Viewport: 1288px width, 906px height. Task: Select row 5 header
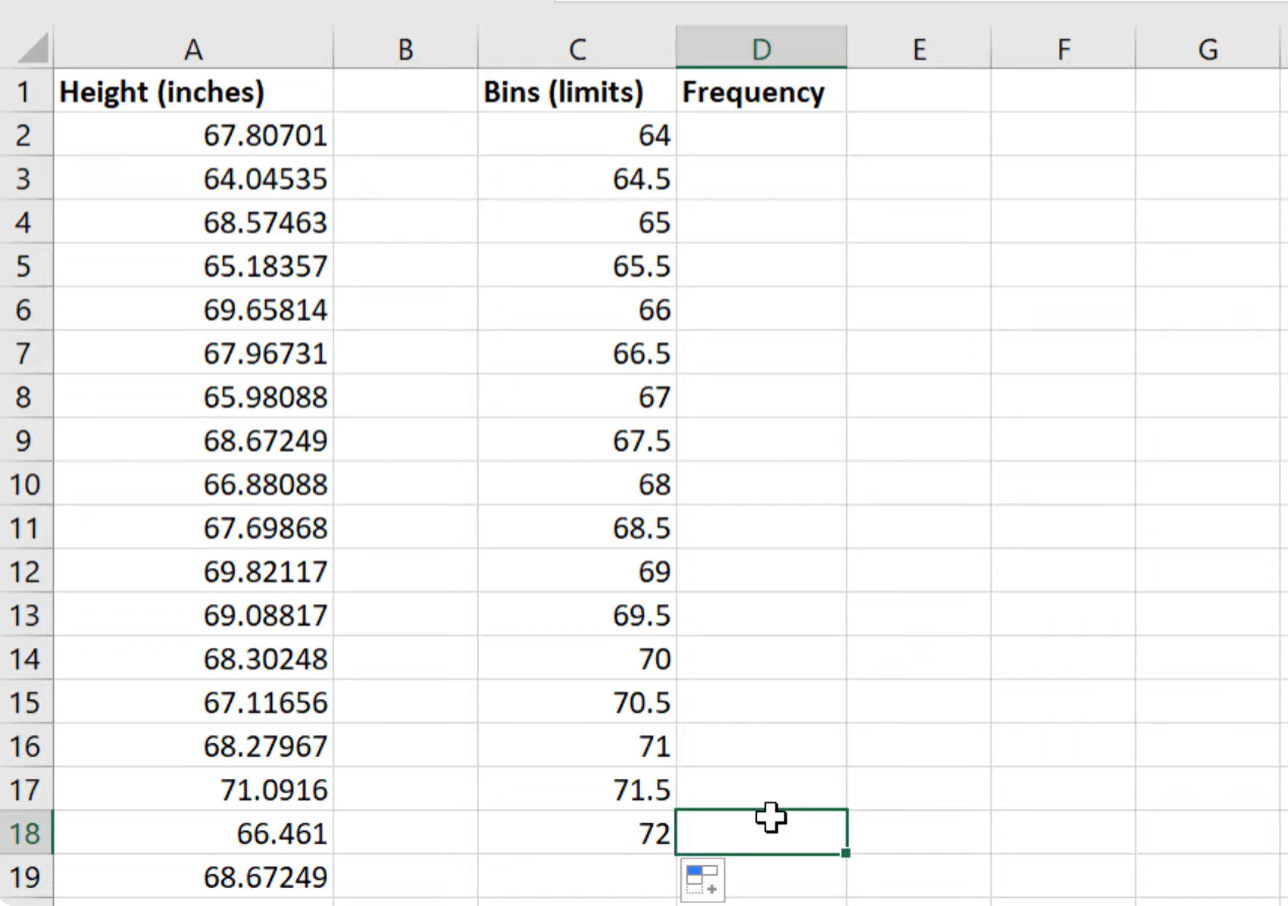pyautogui.click(x=26, y=266)
